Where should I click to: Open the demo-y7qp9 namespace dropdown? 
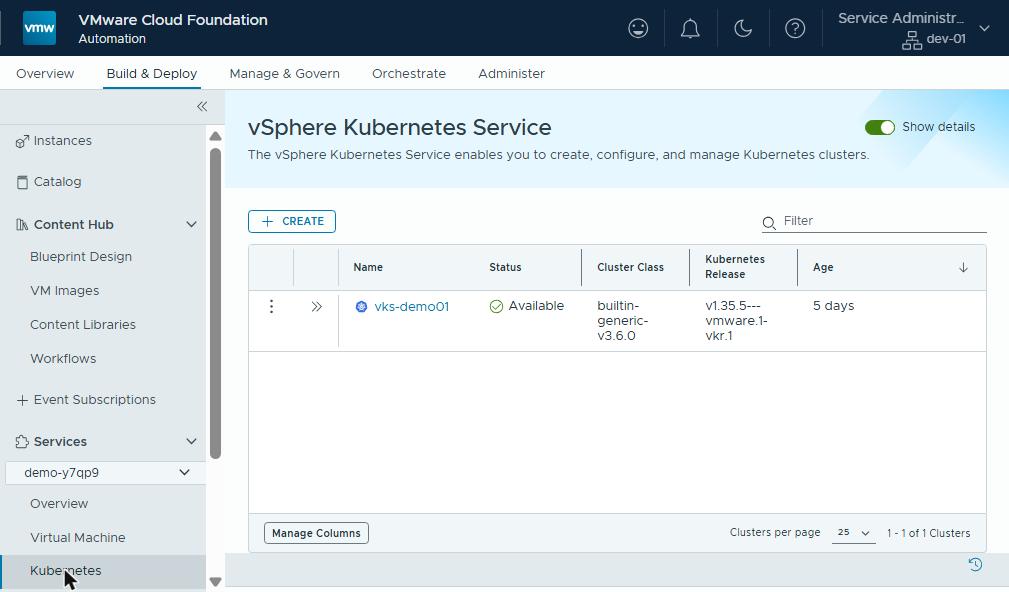[x=106, y=472]
